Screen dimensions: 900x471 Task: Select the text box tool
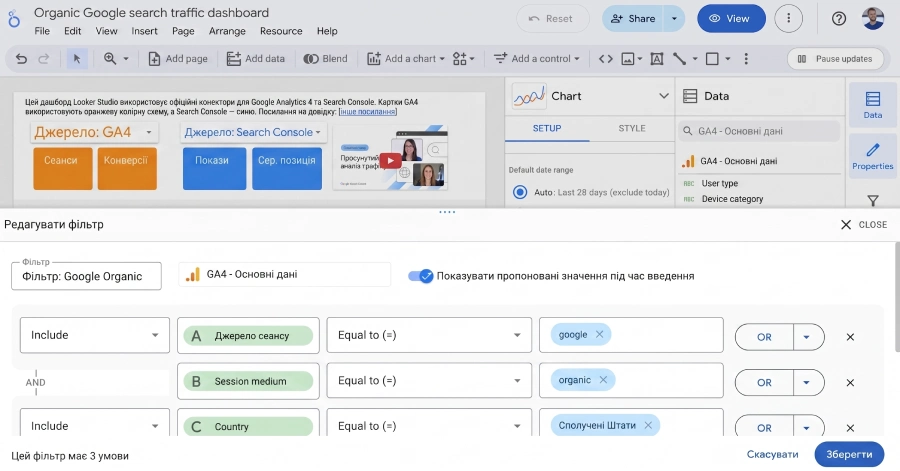(x=657, y=59)
